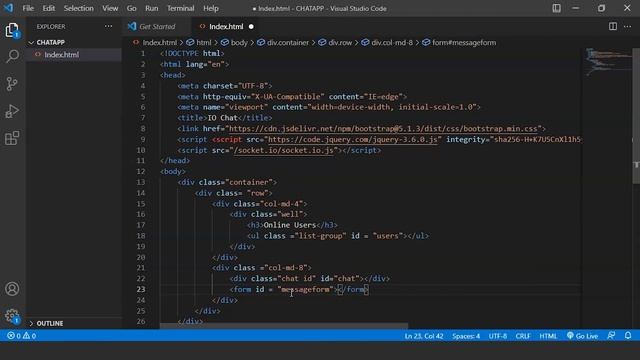Click the EXPLORER panel title
The image size is (640, 360).
pos(51,27)
